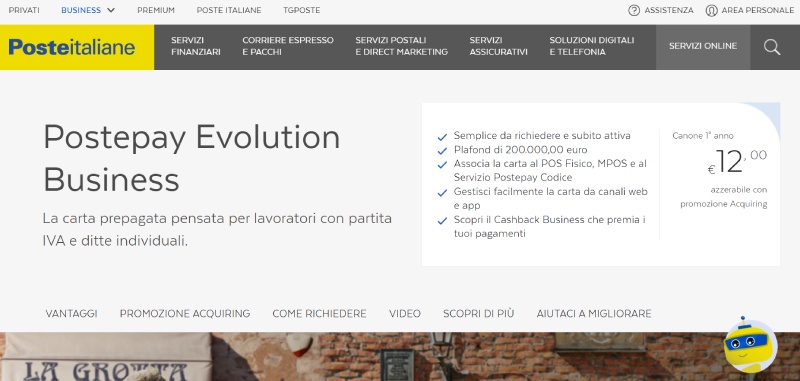Click the 'Plafond di 200.000,00 euro' text

click(x=520, y=150)
